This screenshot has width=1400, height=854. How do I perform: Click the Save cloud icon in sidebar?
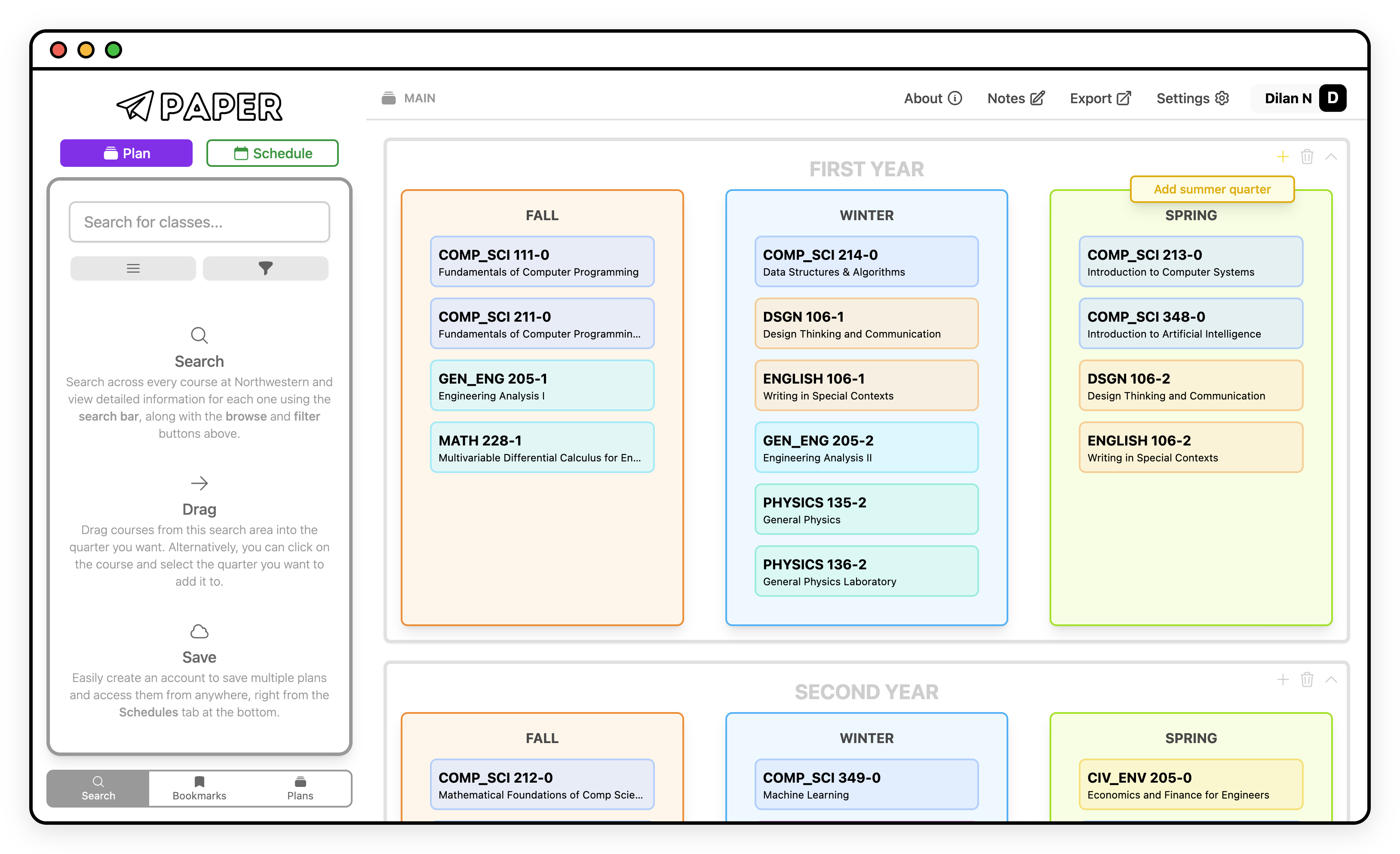(199, 631)
